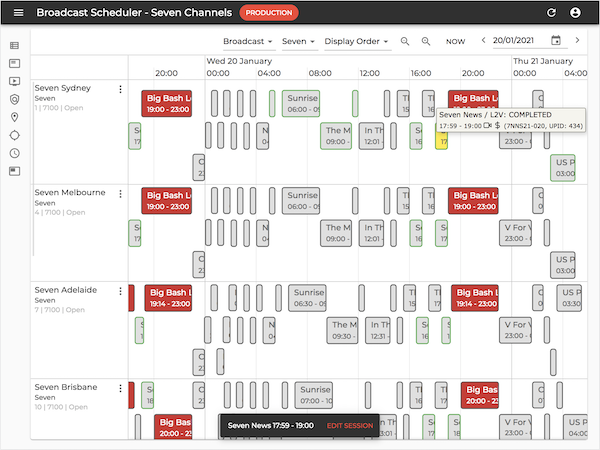The image size is (600, 450).
Task: Select Melbourne Big Bash block on Wed evening
Action: (473, 201)
